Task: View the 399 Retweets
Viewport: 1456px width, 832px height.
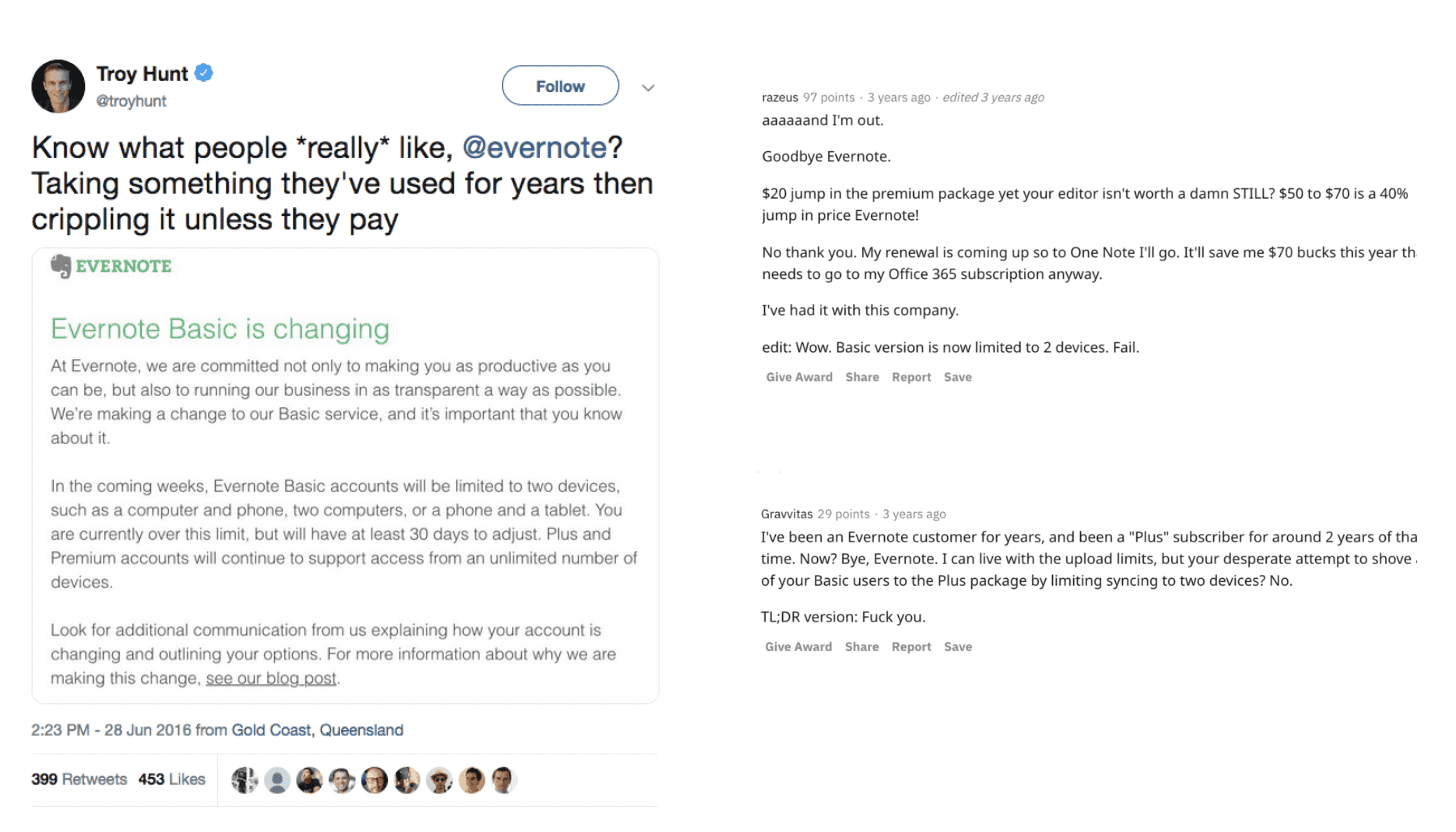Action: (78, 779)
